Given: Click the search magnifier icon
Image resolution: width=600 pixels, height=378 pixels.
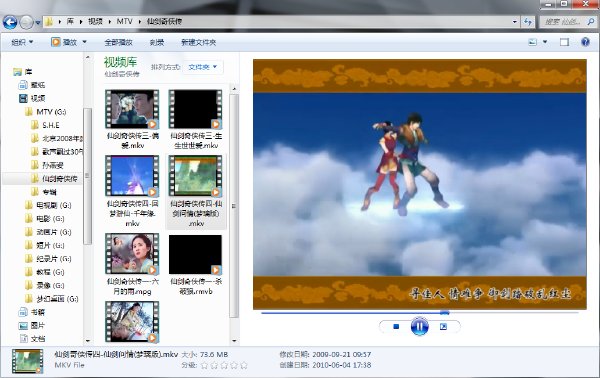Looking at the screenshot, I should point(590,22).
